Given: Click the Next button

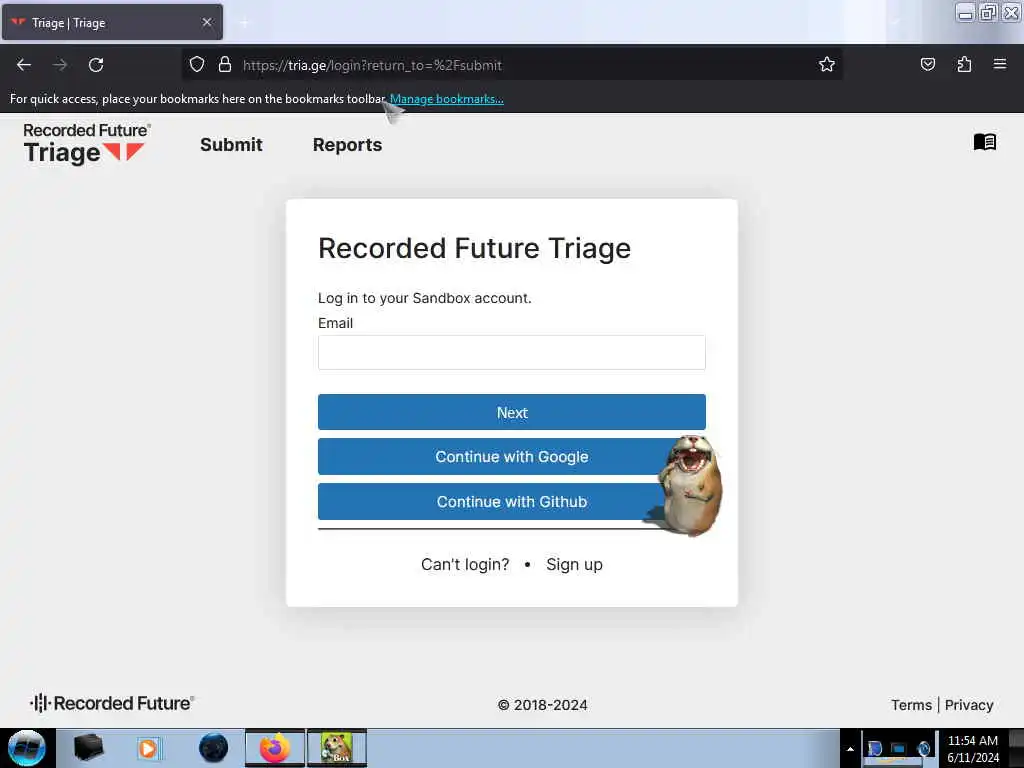Looking at the screenshot, I should (511, 412).
